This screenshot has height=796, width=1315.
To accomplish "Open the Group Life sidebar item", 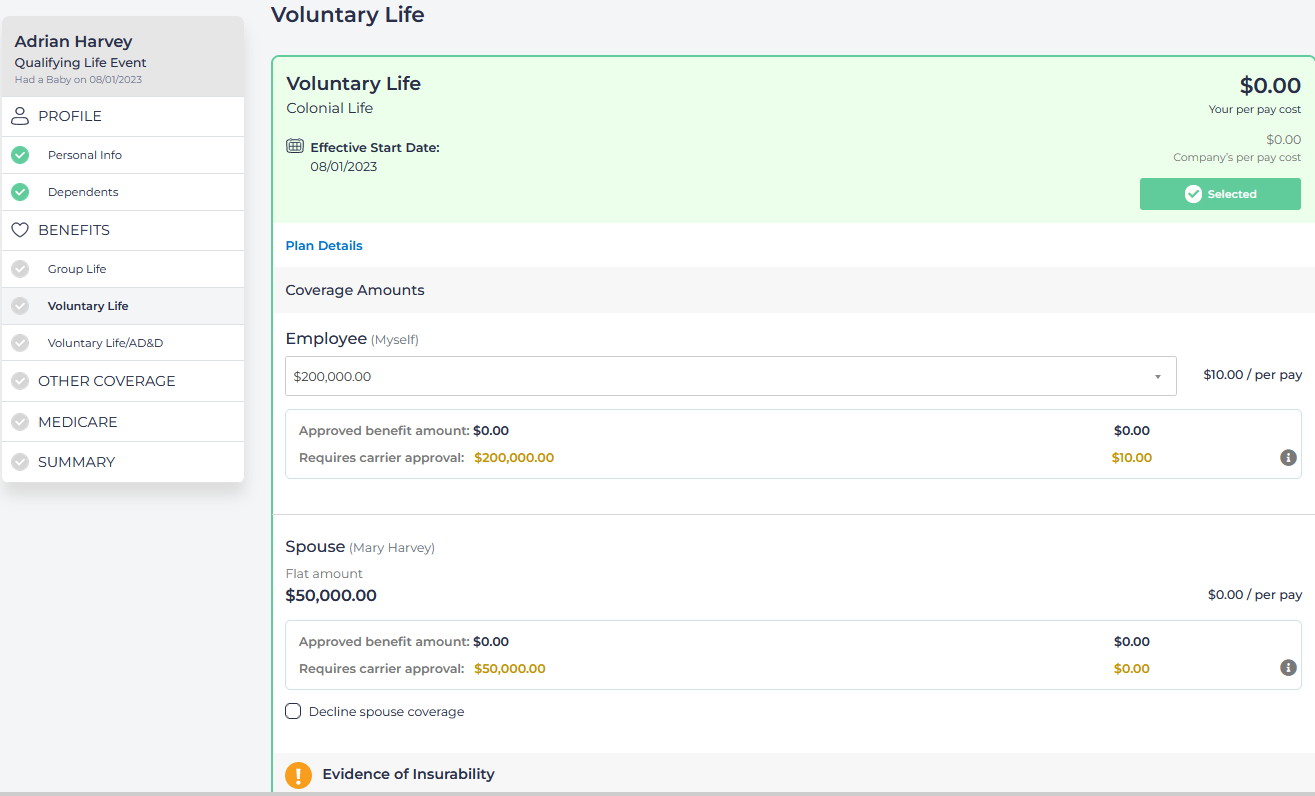I will 77,269.
